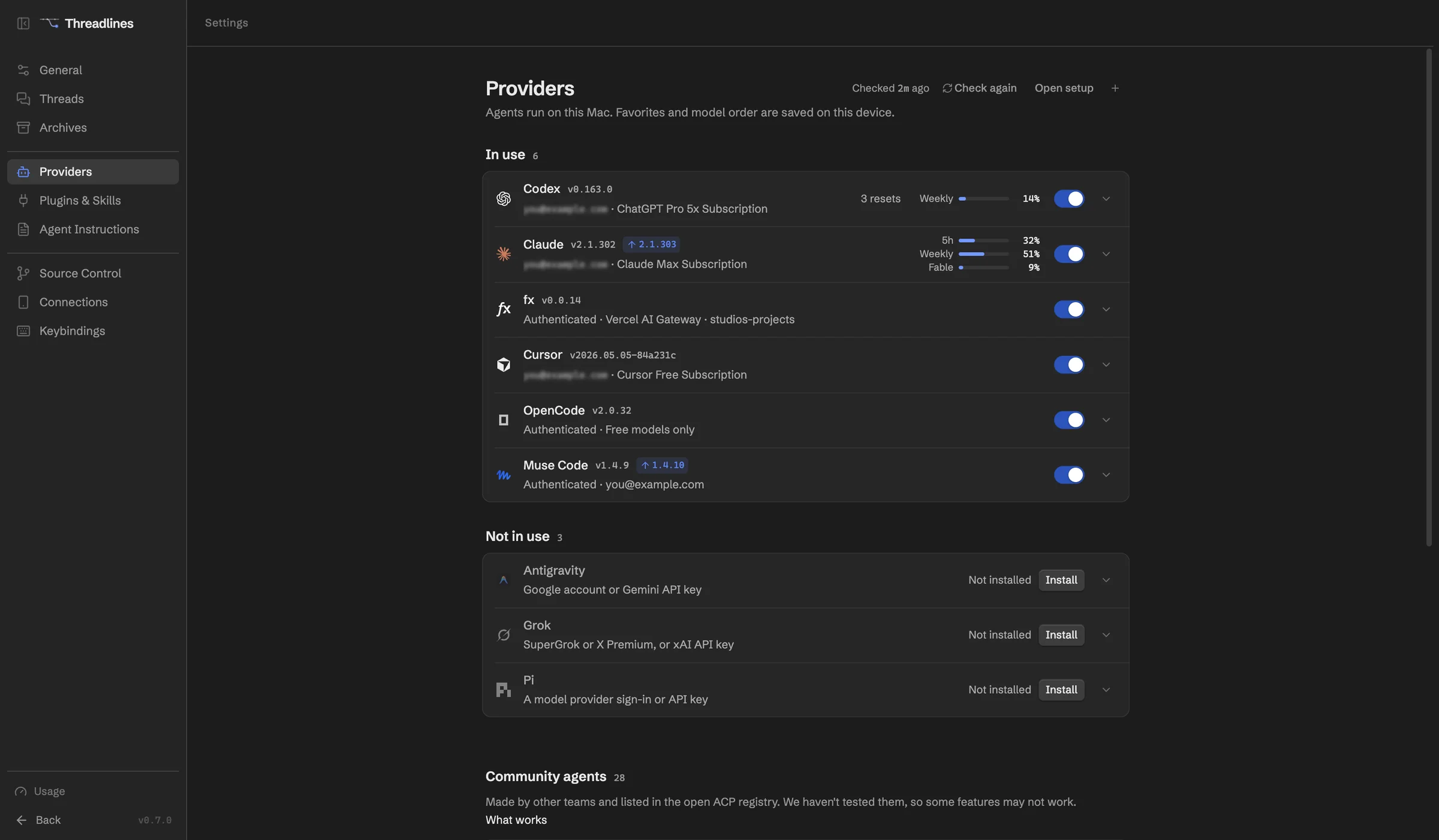The width and height of the screenshot is (1439, 840).
Task: Open the Plugins & Skills section
Action: coord(93,200)
